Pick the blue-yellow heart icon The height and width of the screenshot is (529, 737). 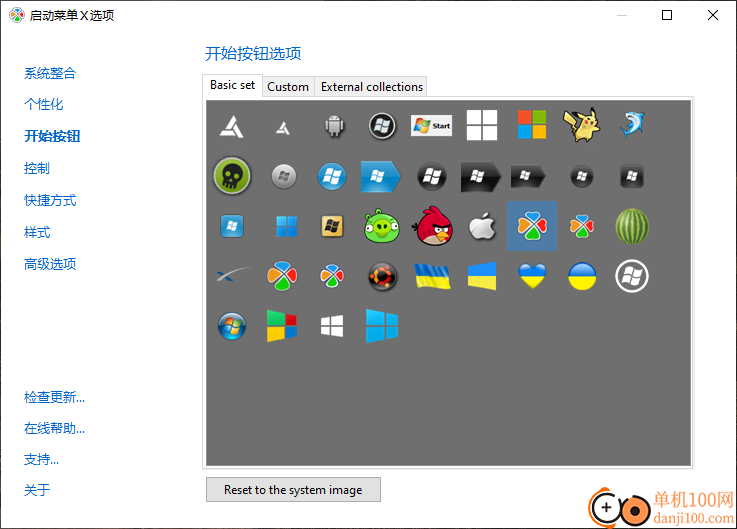pyautogui.click(x=532, y=276)
